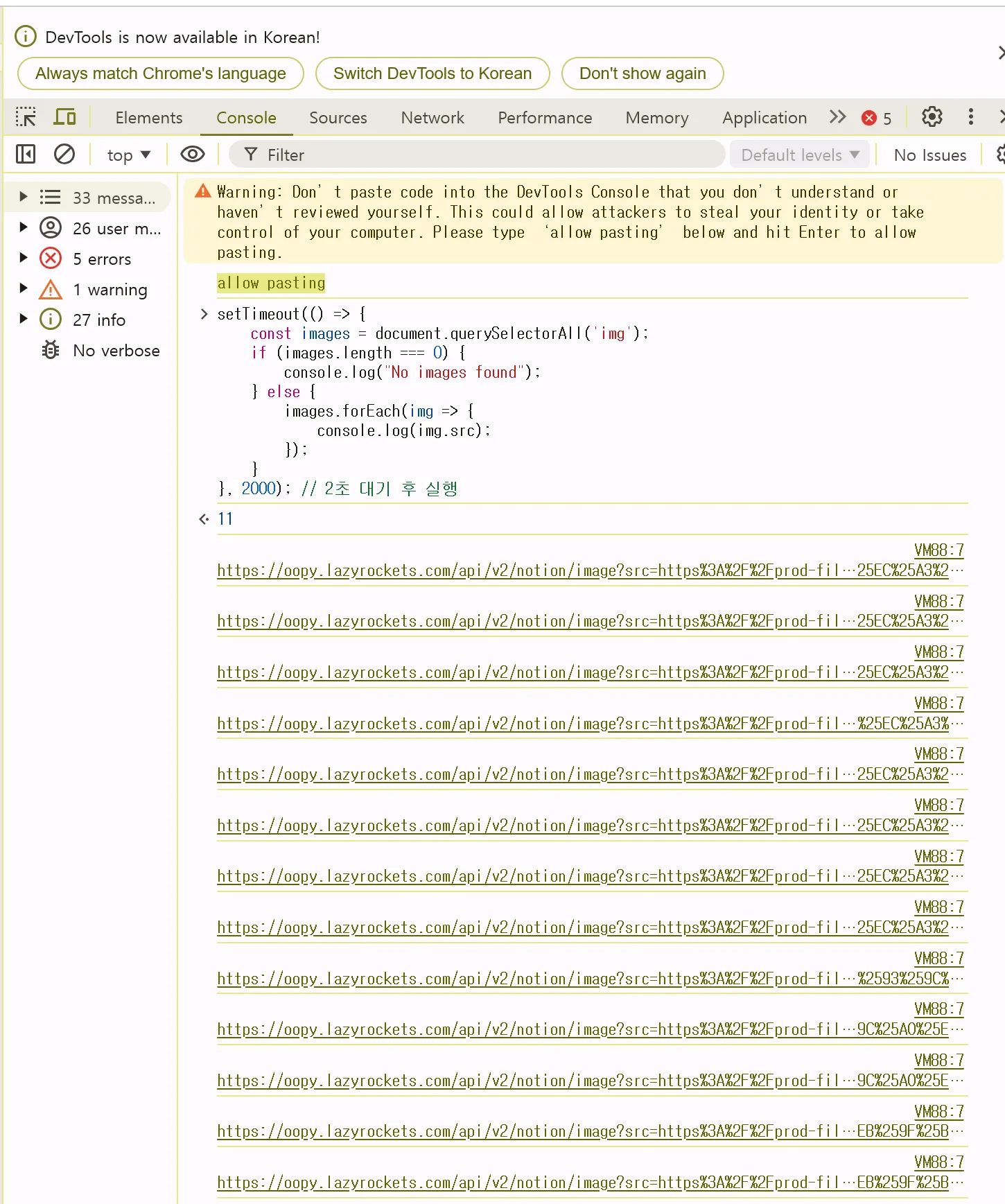Click the clear console icon

(64, 155)
